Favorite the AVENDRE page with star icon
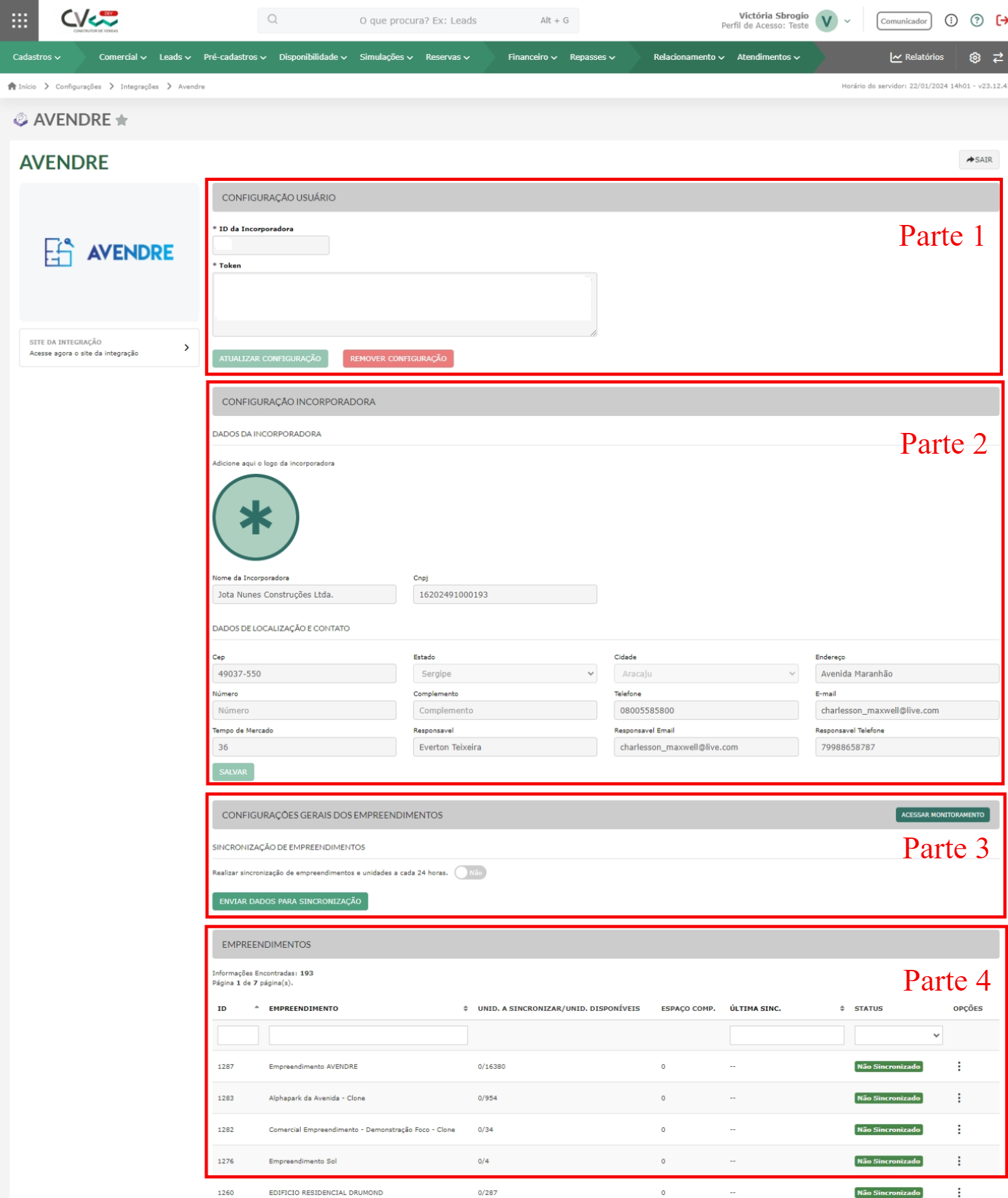 coord(122,120)
